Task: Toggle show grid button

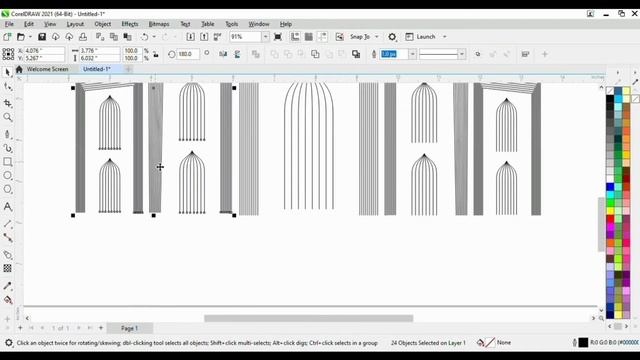Action: point(309,37)
